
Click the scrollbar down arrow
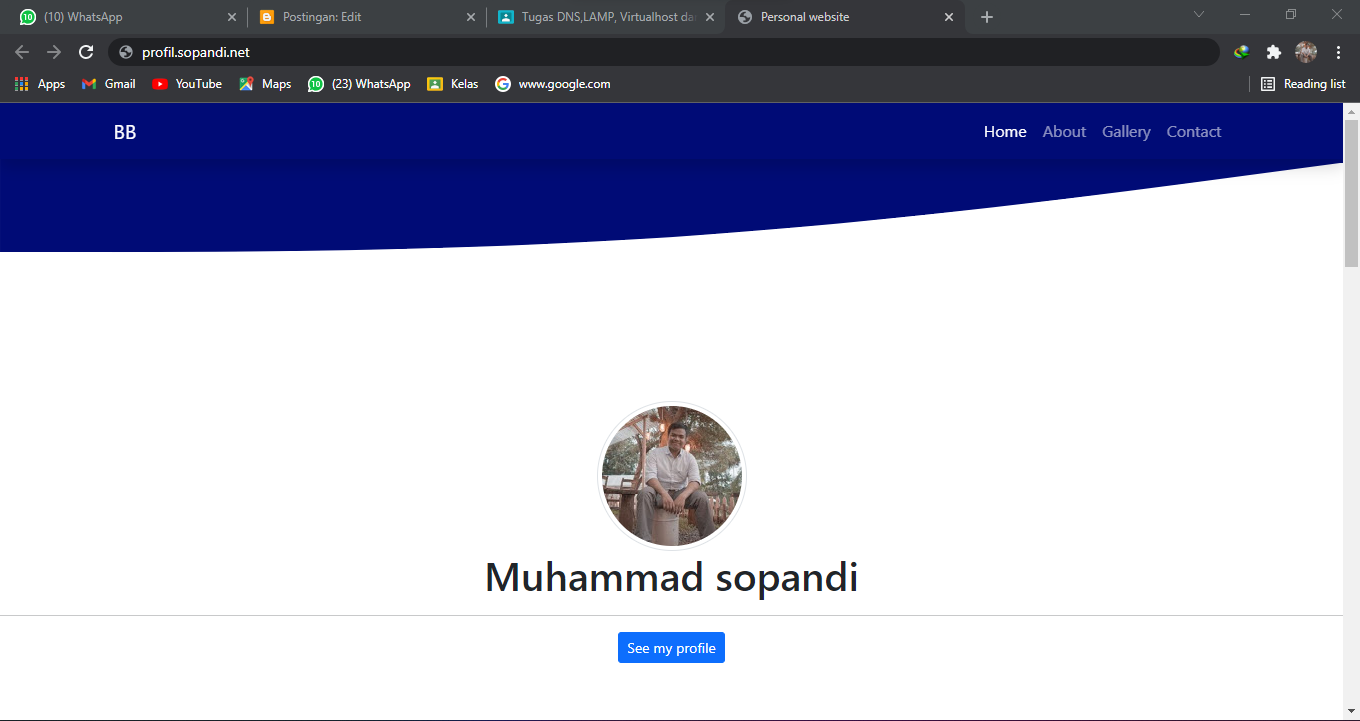tap(1351, 712)
